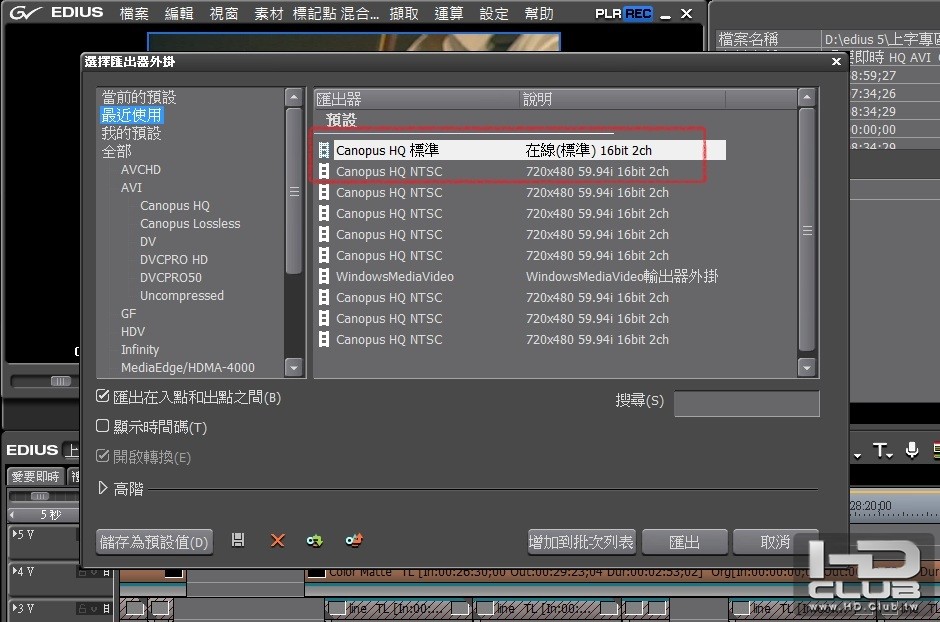Click the 取消 cancel button

tap(775, 542)
